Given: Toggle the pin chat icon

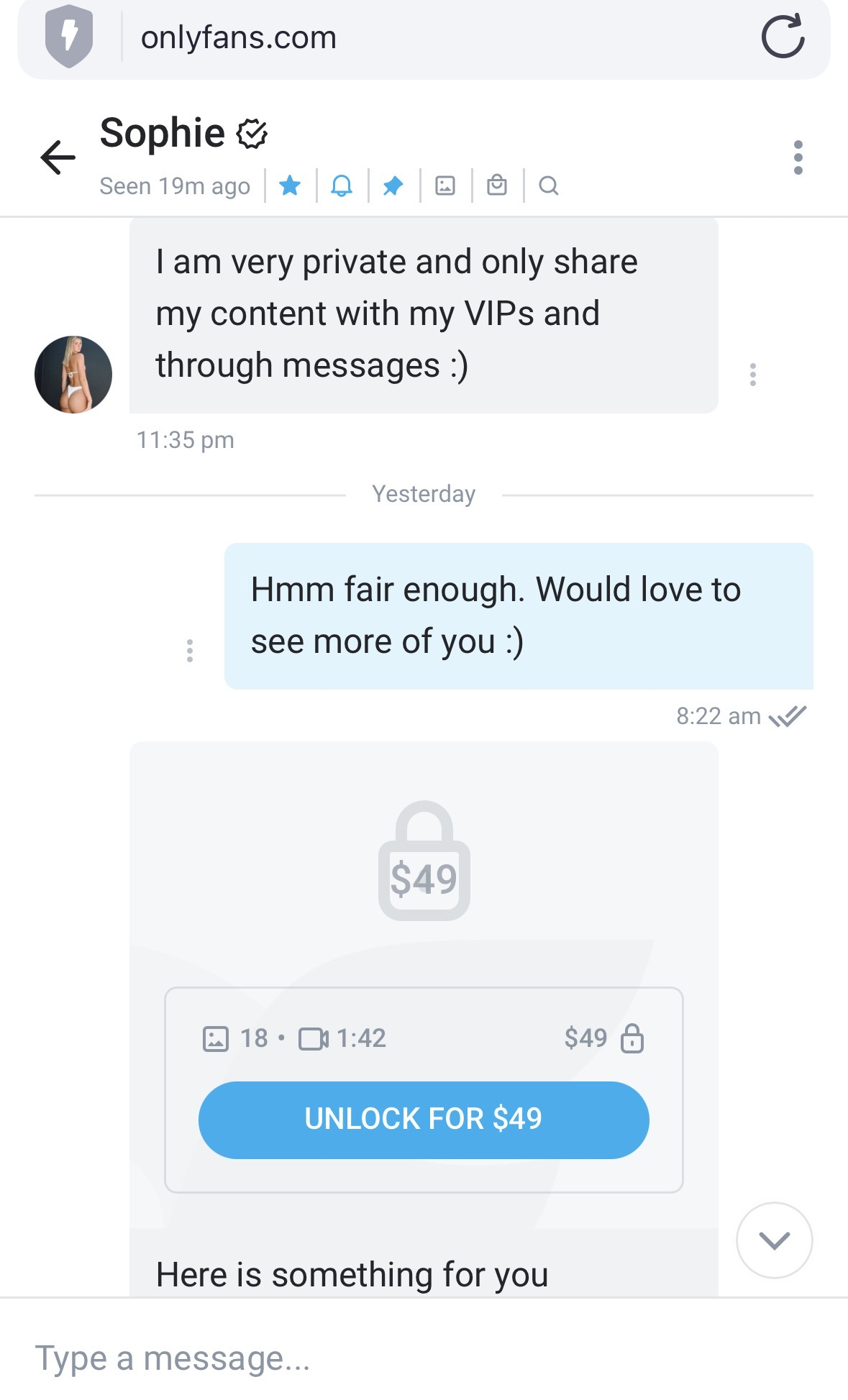Looking at the screenshot, I should 393,186.
